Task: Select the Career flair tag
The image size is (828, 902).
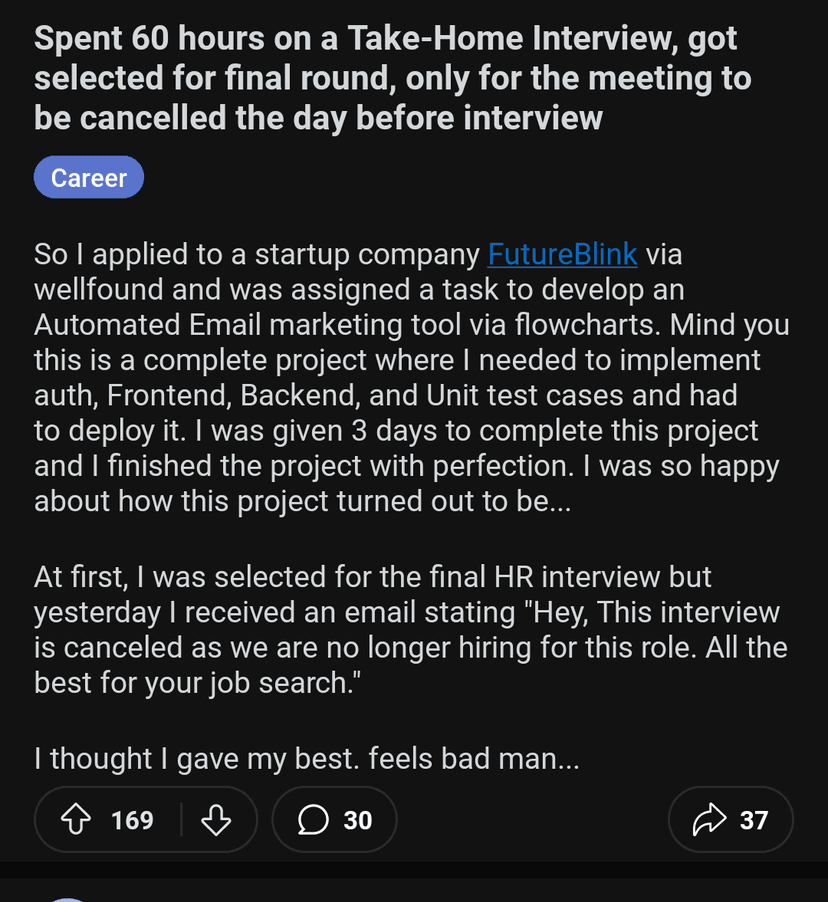Action: (x=89, y=178)
